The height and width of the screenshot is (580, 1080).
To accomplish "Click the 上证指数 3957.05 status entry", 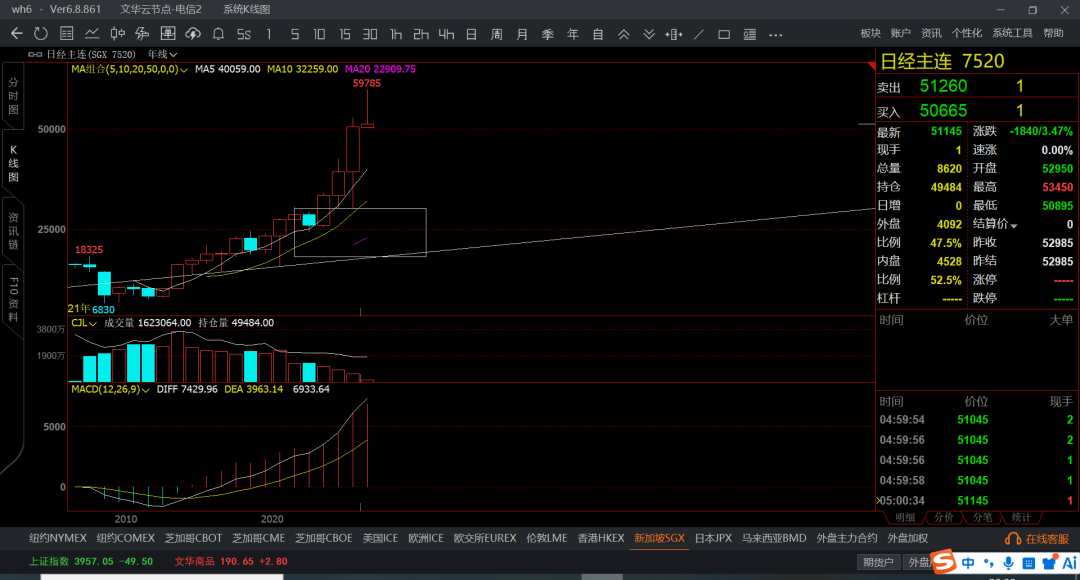I will 91,561.
